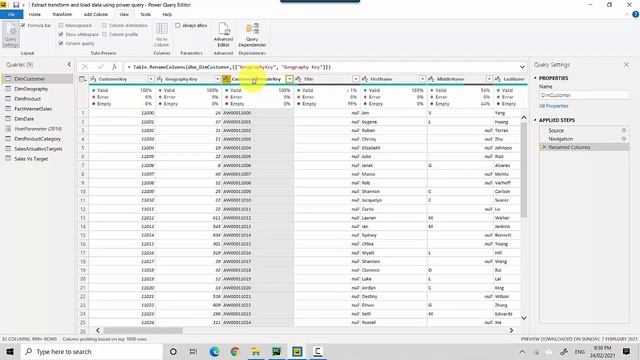This screenshot has width=640, height=360.
Task: Launch the Advanced Editor
Action: [223, 35]
